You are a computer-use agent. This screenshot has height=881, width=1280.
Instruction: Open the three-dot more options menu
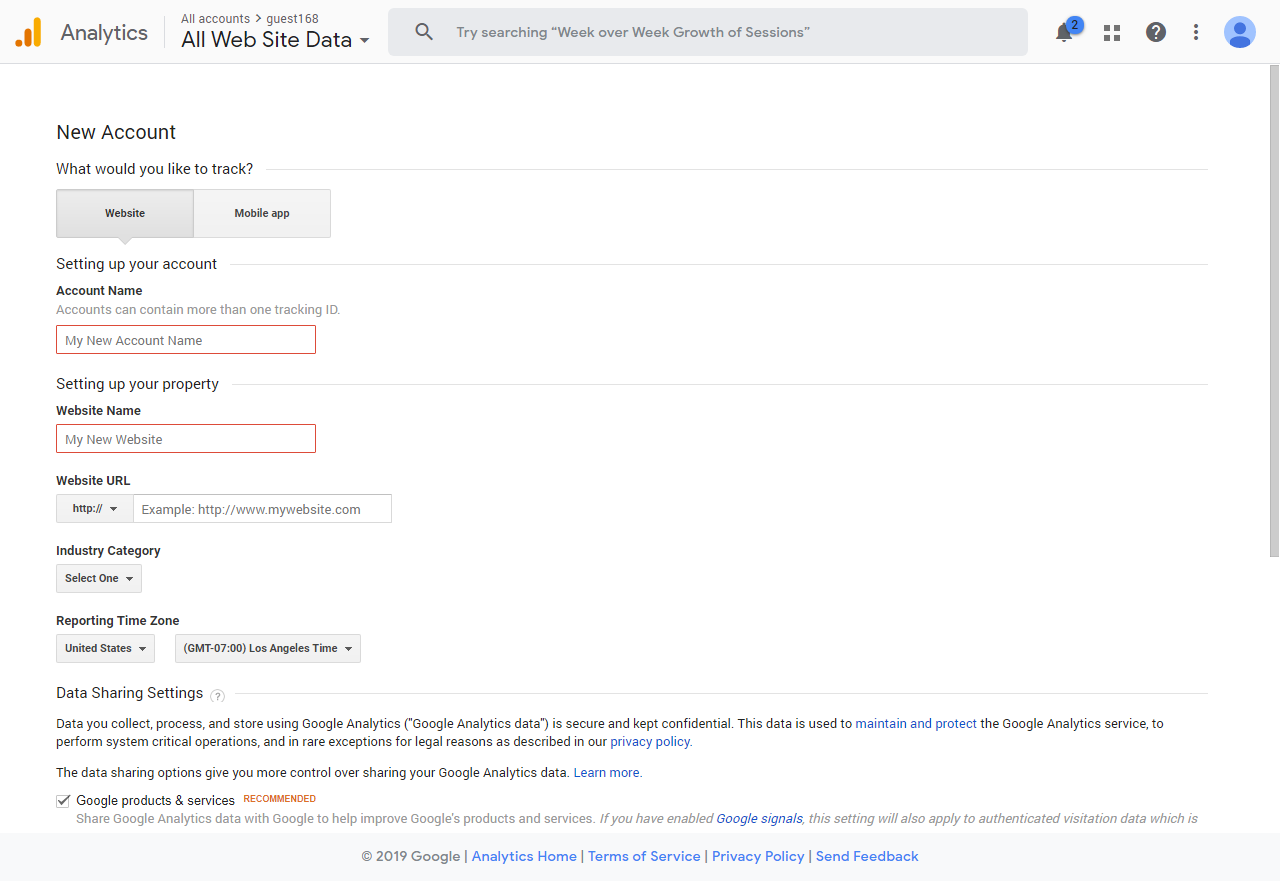coord(1196,32)
